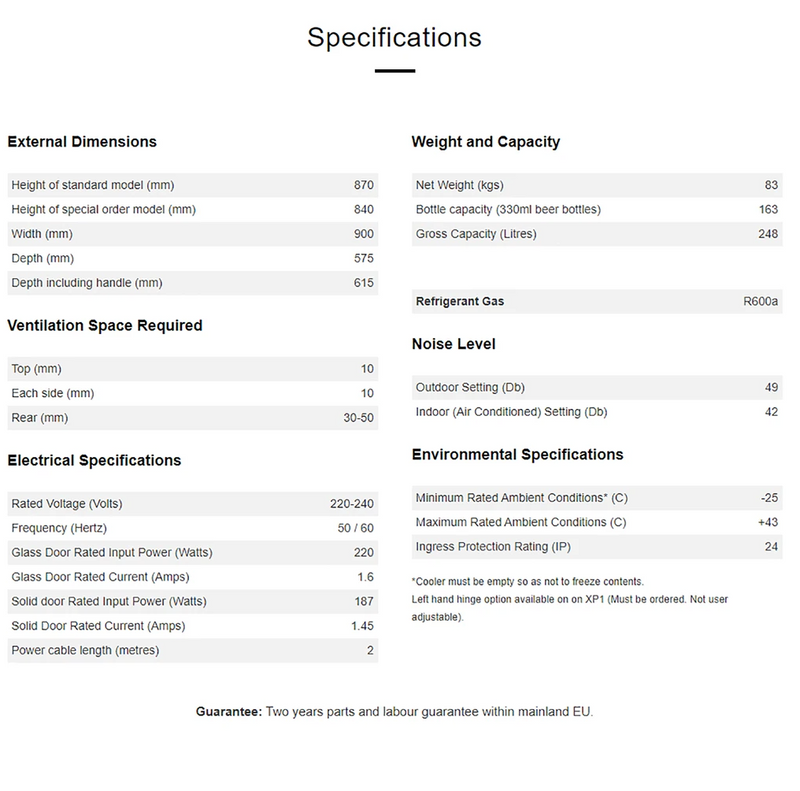
Task: Click the Electrical Specifications heading
Action: (94, 460)
